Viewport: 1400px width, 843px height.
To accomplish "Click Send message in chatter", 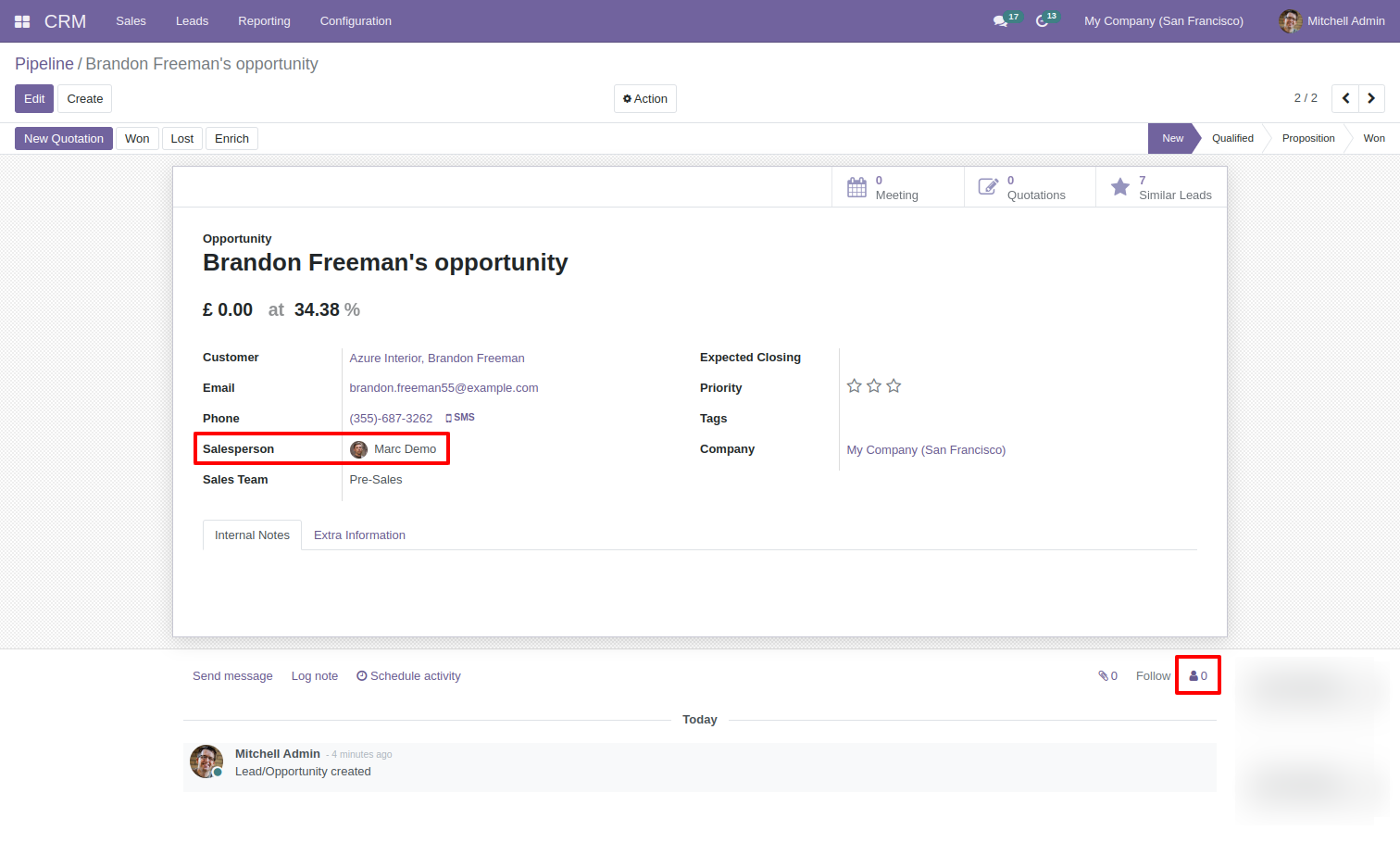I will point(232,676).
